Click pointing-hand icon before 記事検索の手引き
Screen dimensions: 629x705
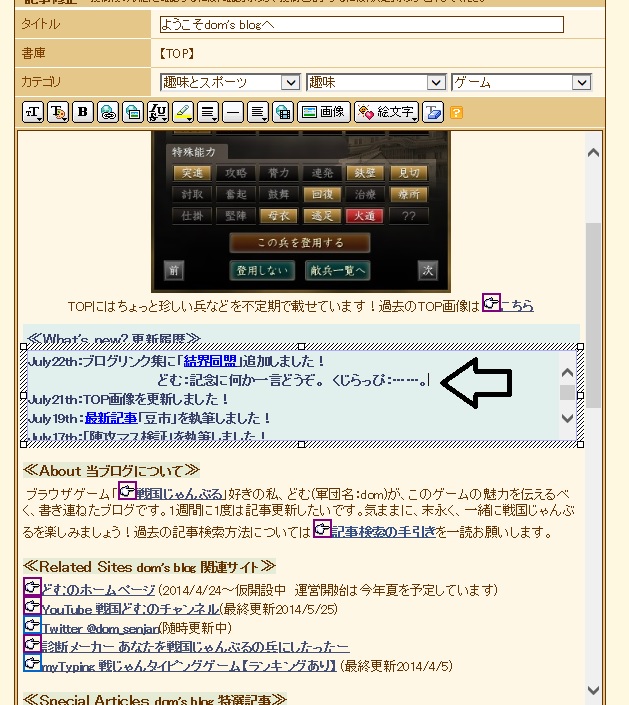(x=322, y=529)
